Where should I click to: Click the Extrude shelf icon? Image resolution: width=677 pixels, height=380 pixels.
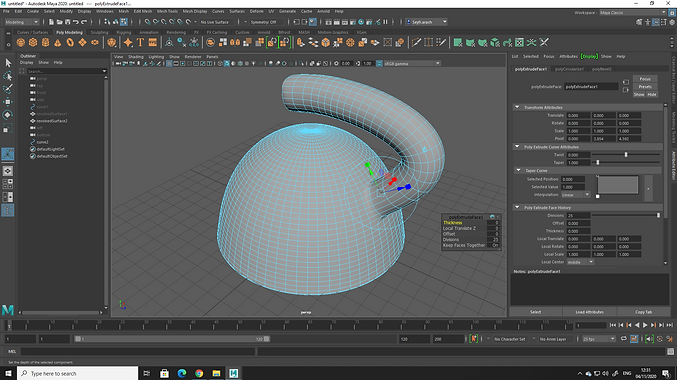click(x=301, y=42)
